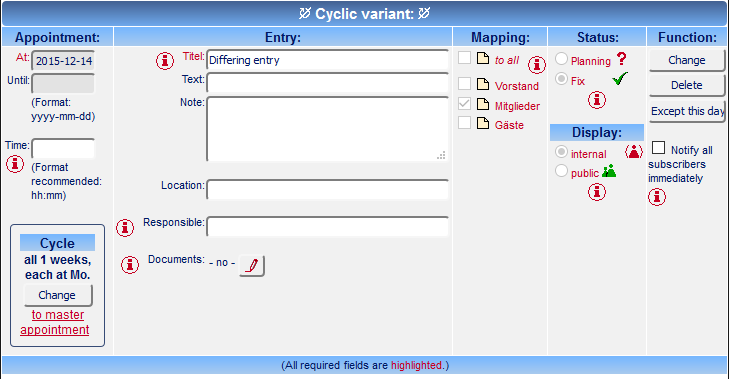This screenshot has height=379, width=729.
Task: Click the info icon below public display option
Action: coord(597,192)
